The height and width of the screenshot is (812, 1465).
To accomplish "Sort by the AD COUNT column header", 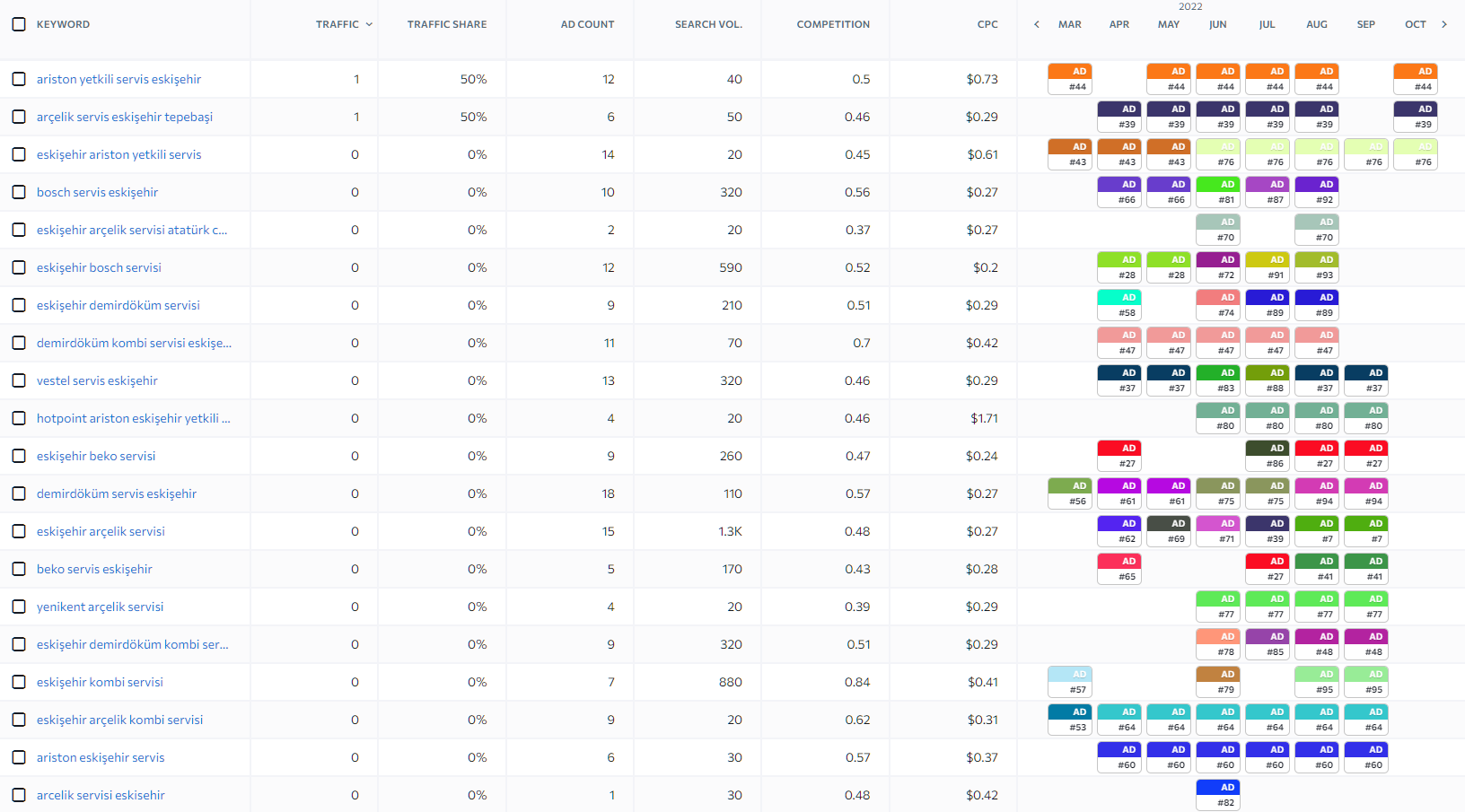I will tap(588, 24).
